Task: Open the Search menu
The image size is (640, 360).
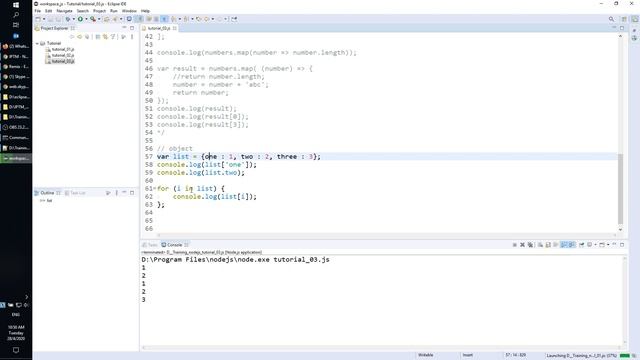Action: 83,11
